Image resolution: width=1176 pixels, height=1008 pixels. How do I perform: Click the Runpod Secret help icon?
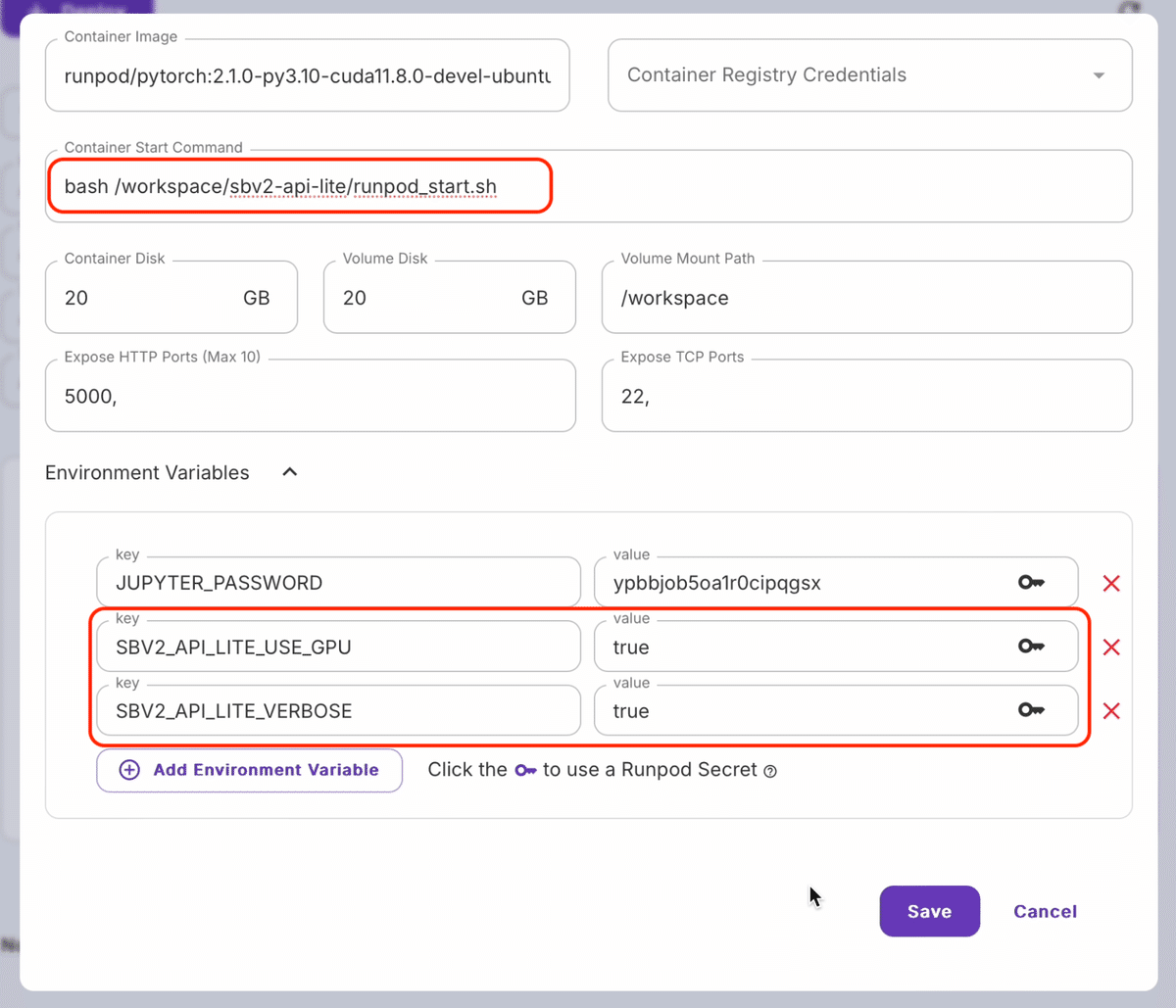point(770,771)
